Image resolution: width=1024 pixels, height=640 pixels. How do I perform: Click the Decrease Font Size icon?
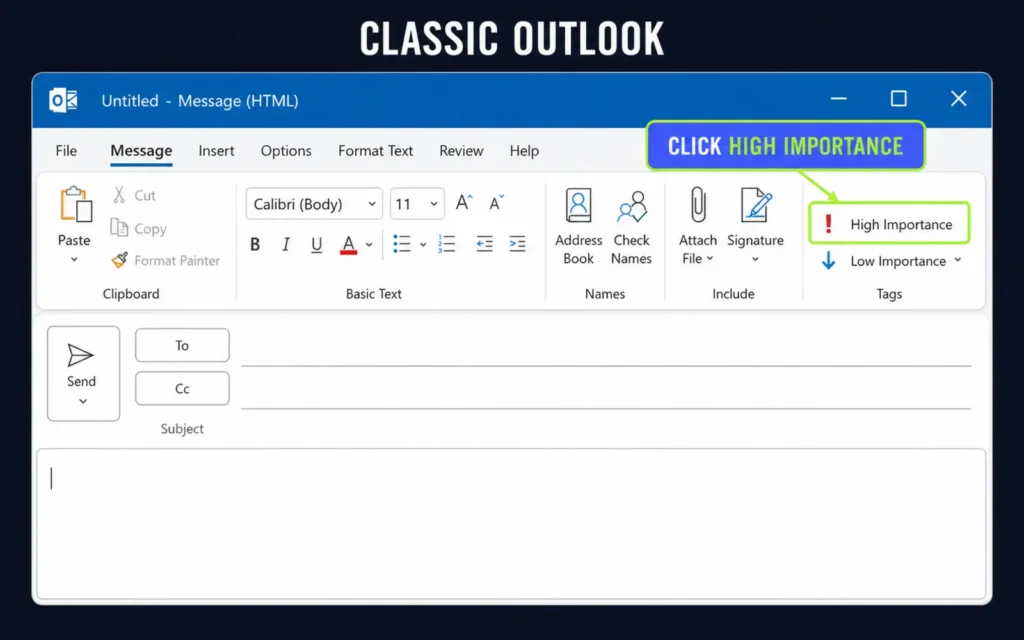pyautogui.click(x=496, y=202)
